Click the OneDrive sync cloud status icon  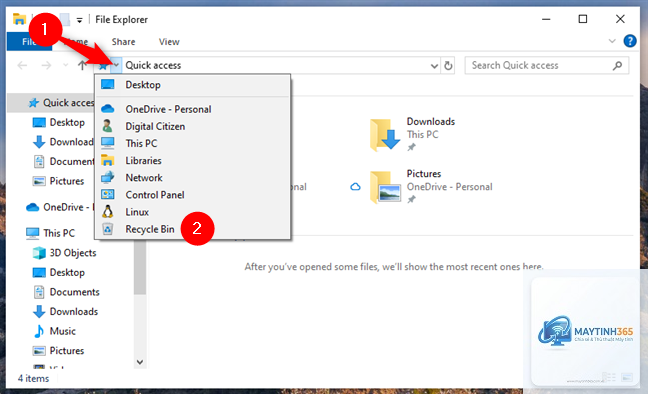click(x=355, y=187)
